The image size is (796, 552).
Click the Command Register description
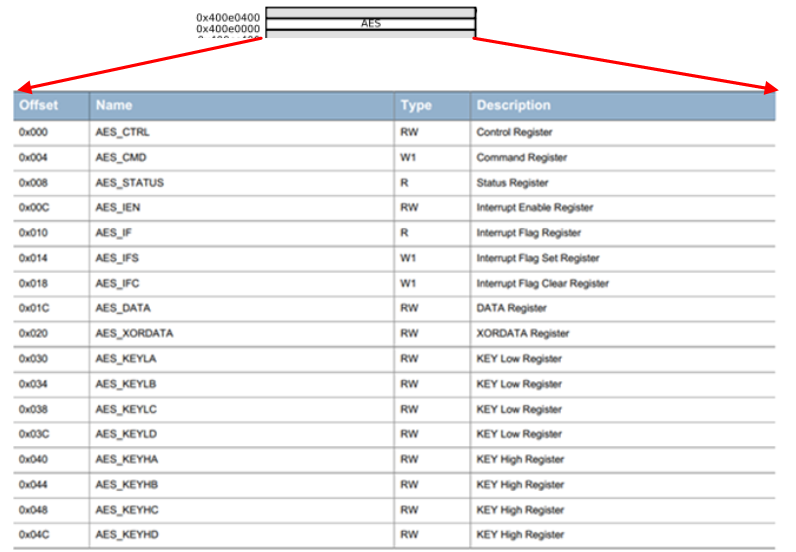pyautogui.click(x=522, y=157)
